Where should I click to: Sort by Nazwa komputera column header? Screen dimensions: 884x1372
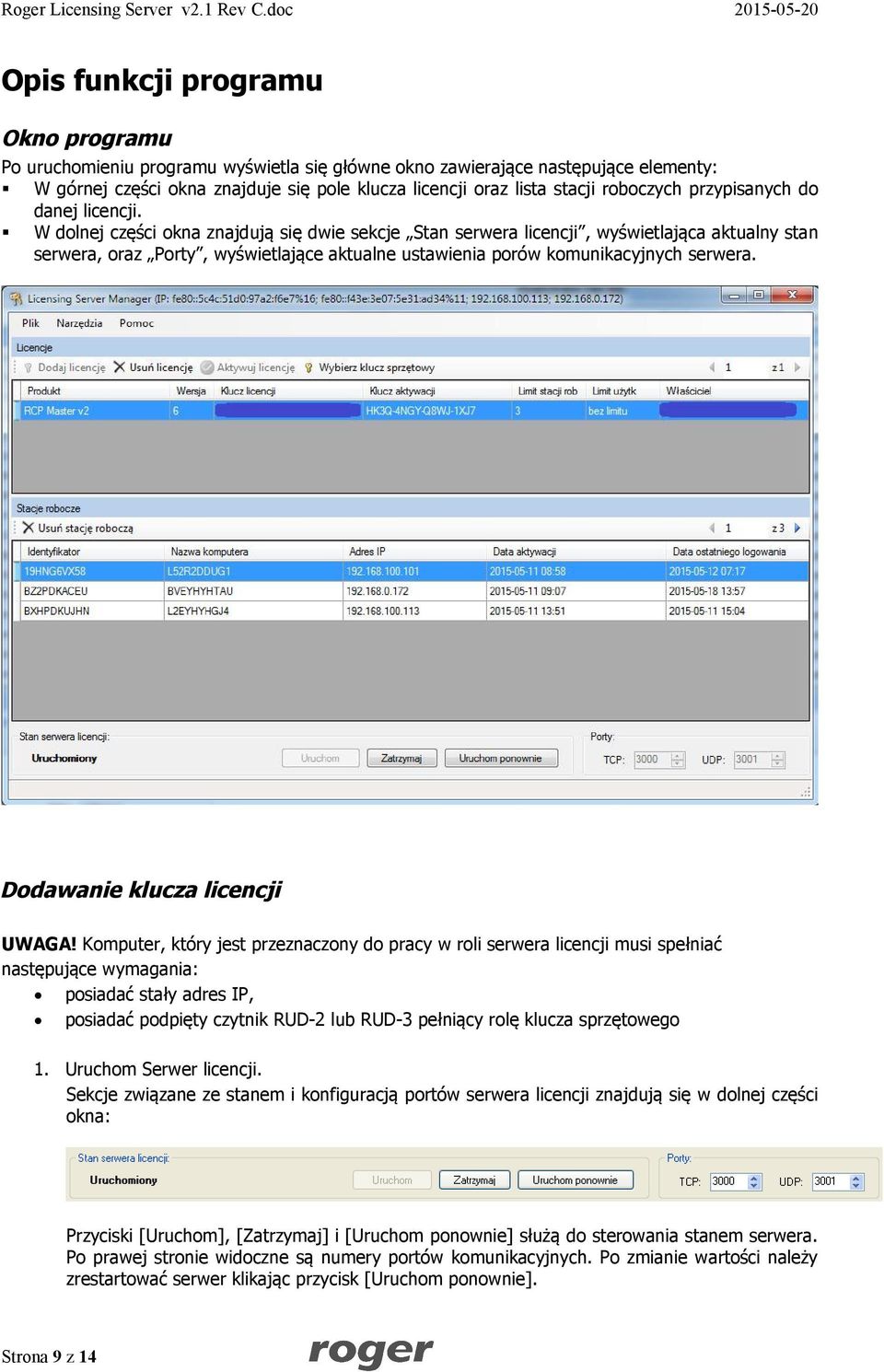point(253,552)
